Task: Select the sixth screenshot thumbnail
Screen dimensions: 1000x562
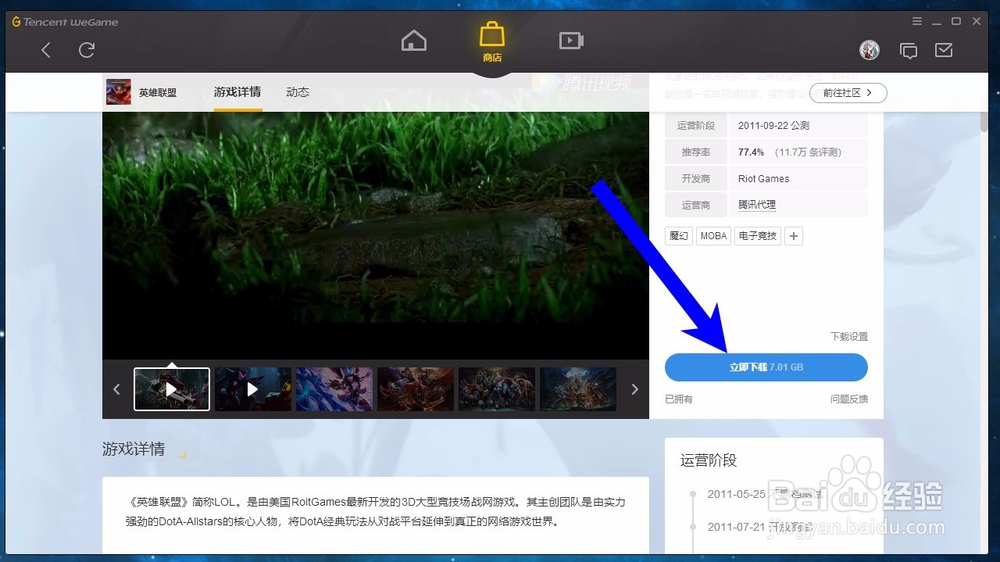Action: pyautogui.click(x=578, y=389)
